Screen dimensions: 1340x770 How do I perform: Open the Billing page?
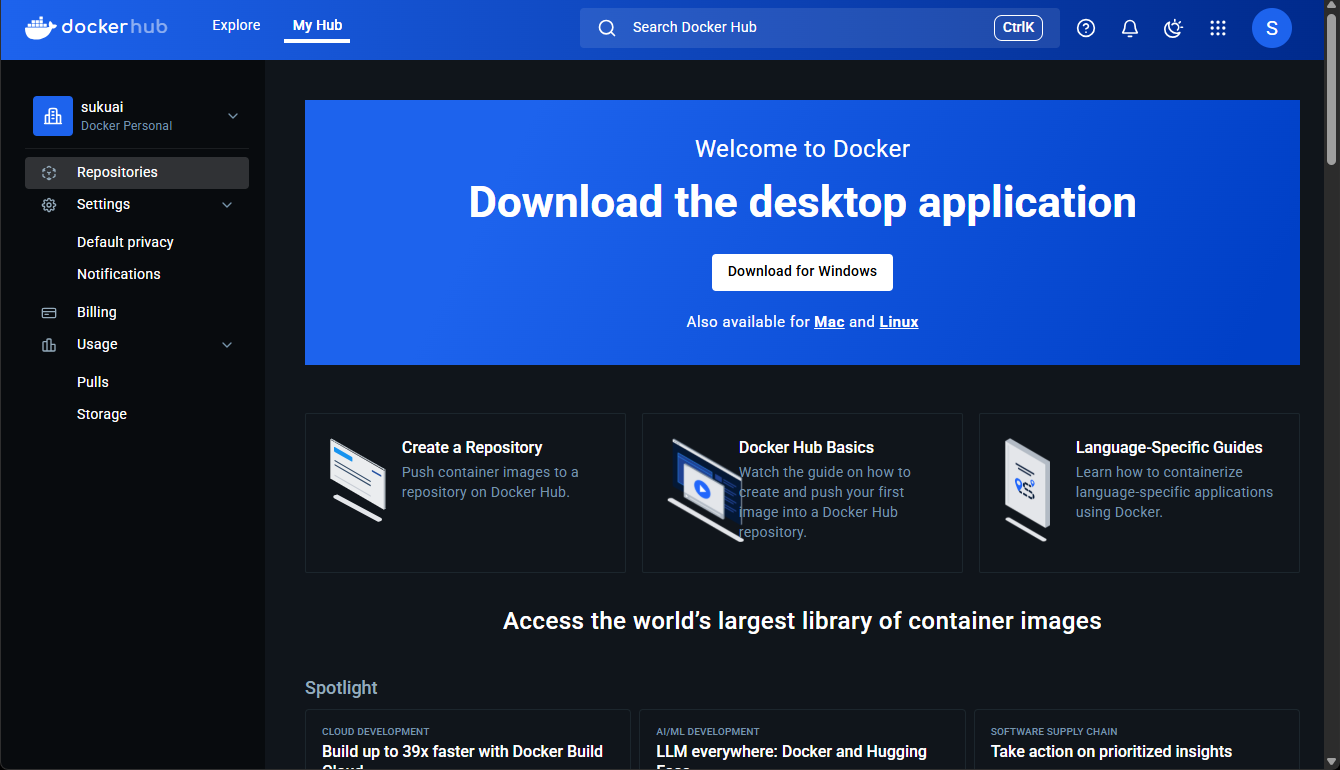click(x=97, y=312)
